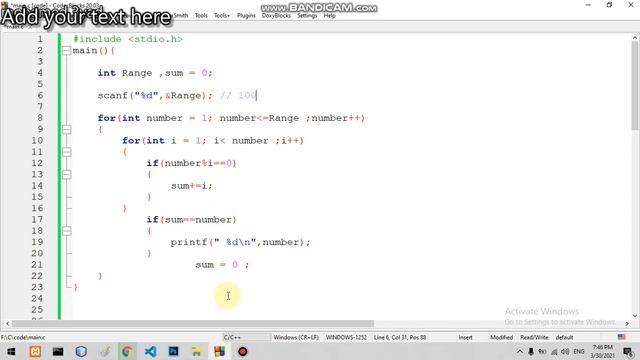Click the Windows Start button
Image resolution: width=640 pixels, height=360 pixels.
11,351
